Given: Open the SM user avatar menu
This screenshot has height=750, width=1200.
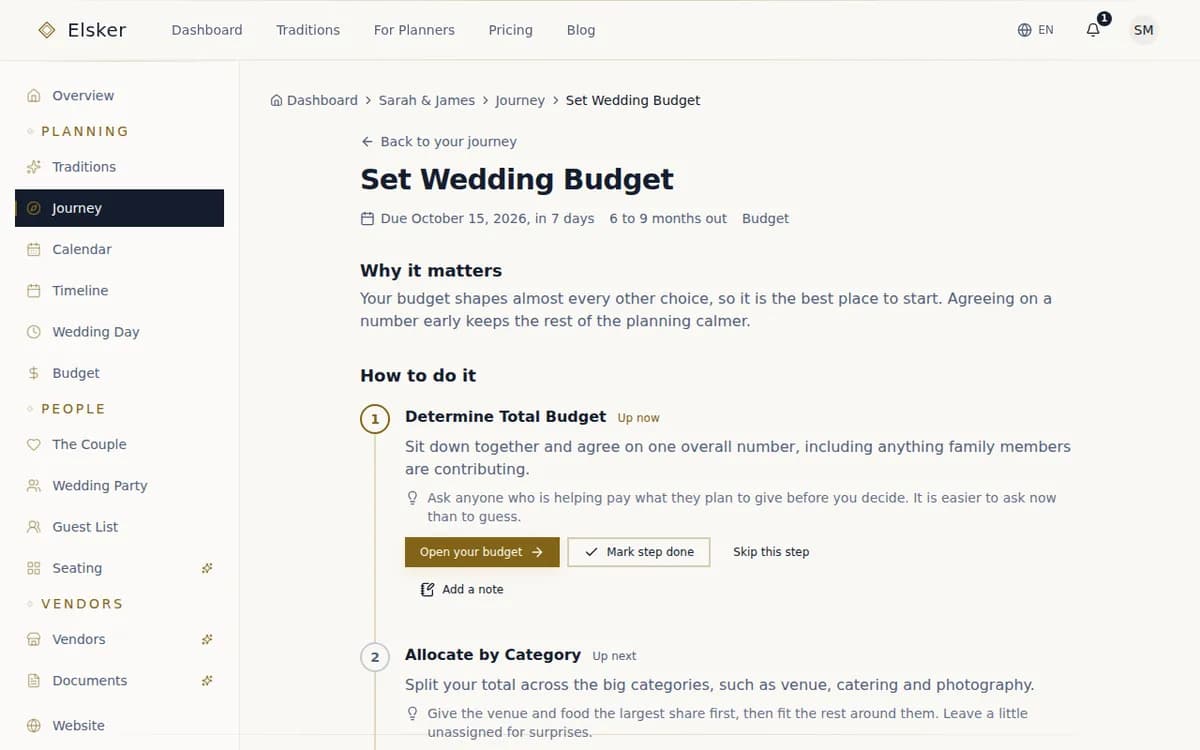Looking at the screenshot, I should point(1143,30).
